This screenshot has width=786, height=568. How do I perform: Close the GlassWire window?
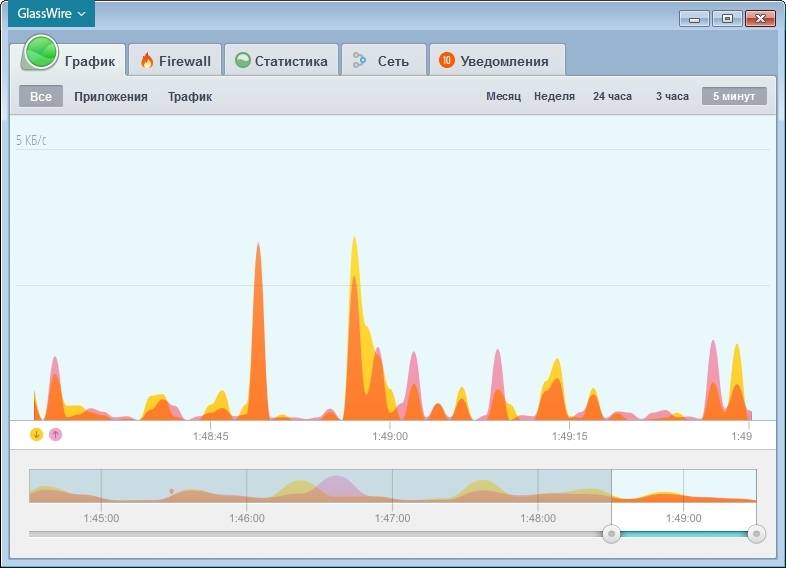click(x=760, y=19)
